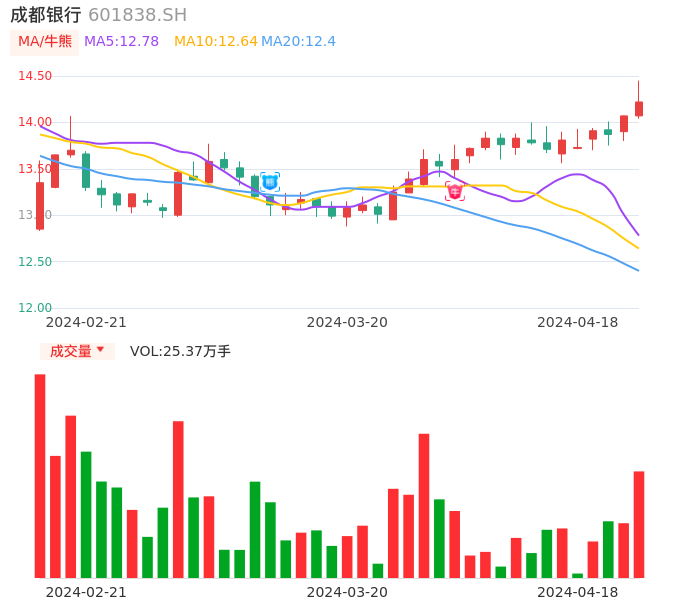Click the red bull signal marker icon
The image size is (686, 606).
point(455,191)
